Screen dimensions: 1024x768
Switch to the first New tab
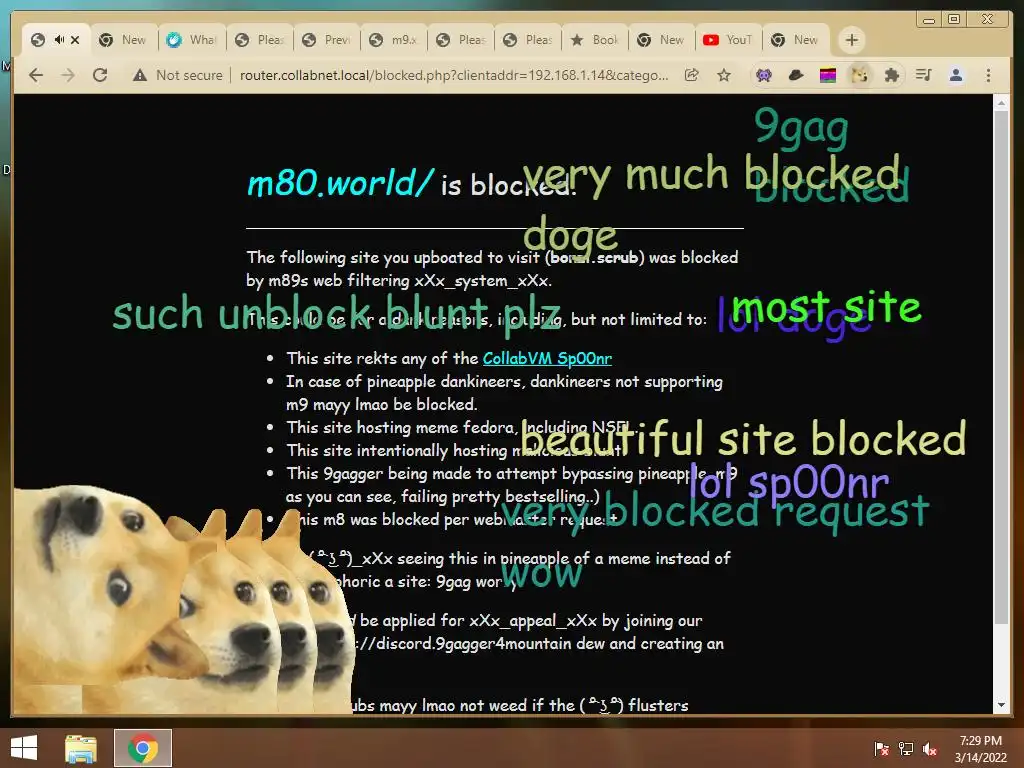[x=124, y=40]
